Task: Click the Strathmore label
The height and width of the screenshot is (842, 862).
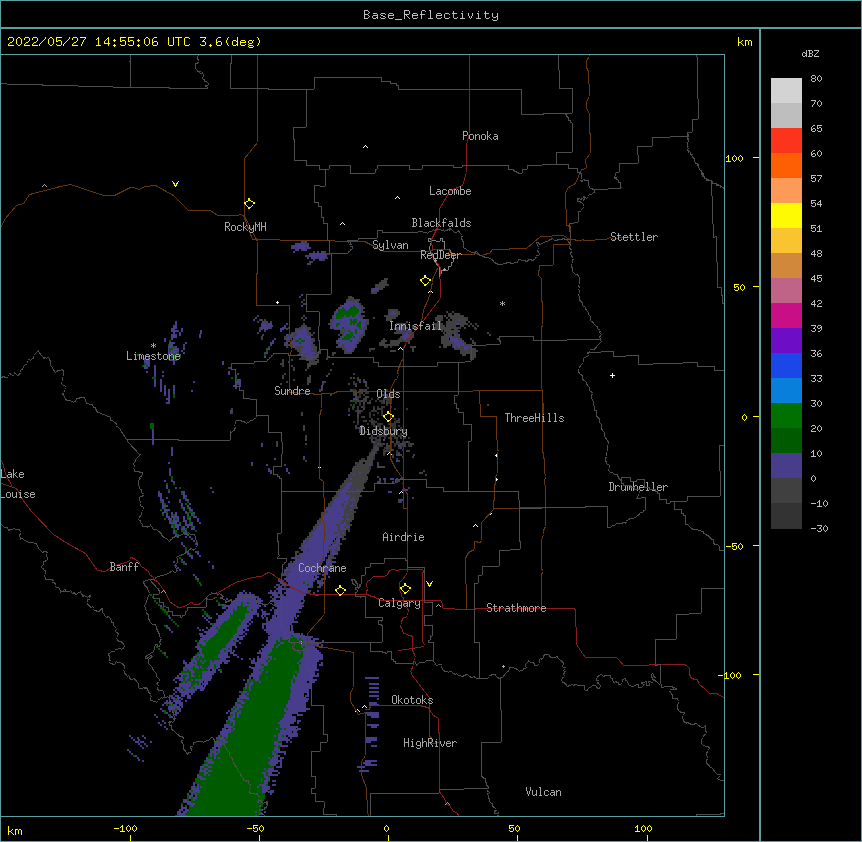Action: (516, 608)
